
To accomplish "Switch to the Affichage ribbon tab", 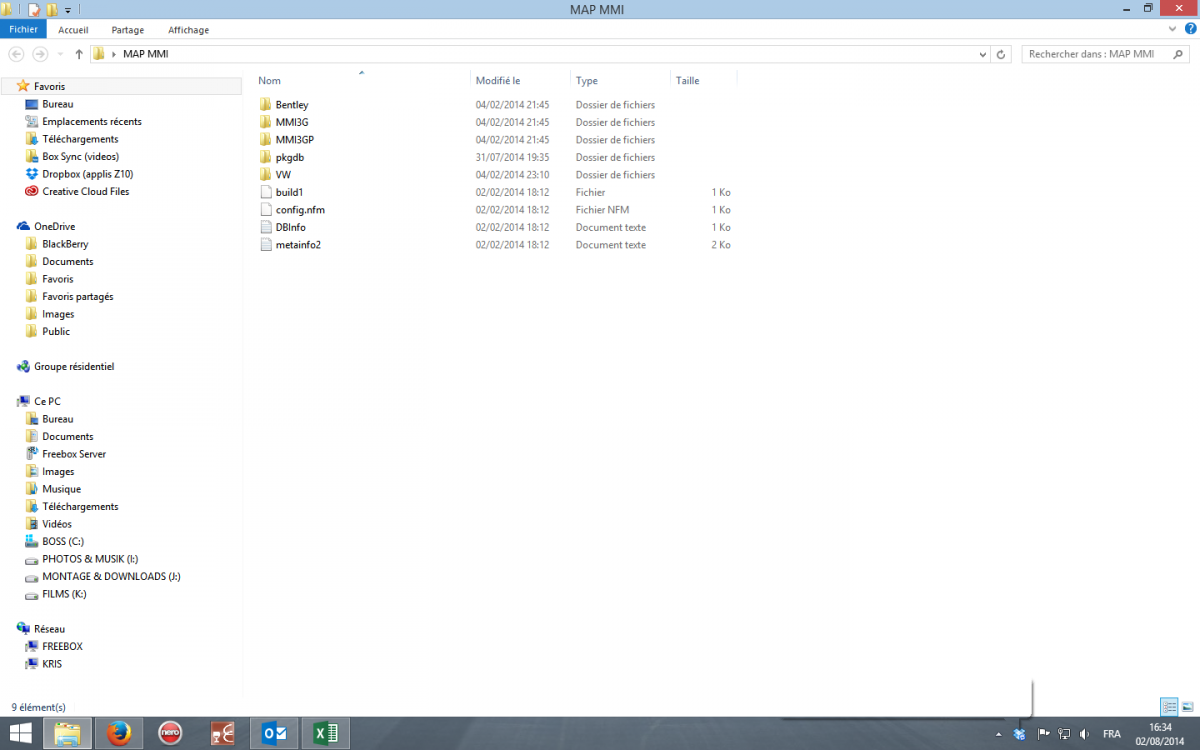I will pyautogui.click(x=188, y=30).
